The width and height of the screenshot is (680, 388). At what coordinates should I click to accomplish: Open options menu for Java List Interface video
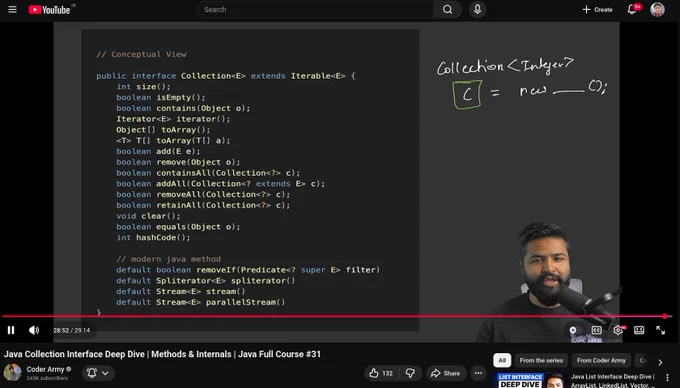point(668,378)
